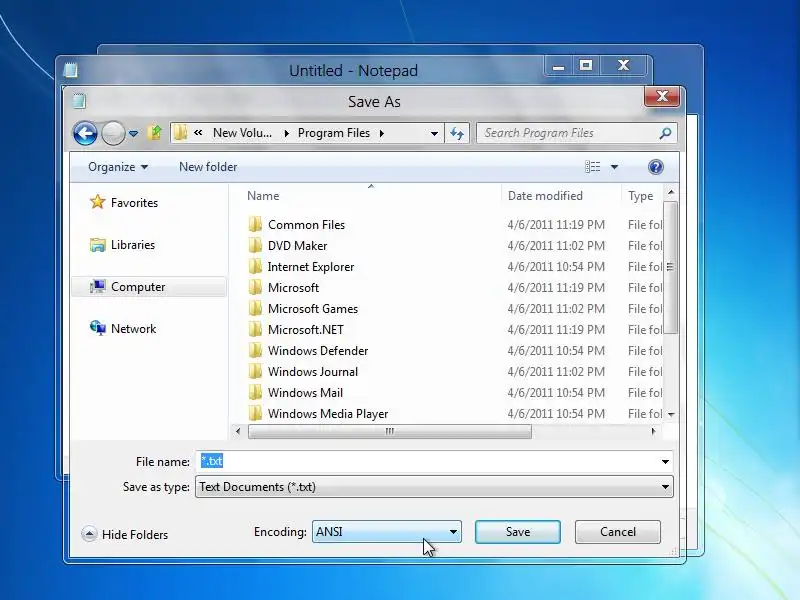Image resolution: width=800 pixels, height=600 pixels.
Task: Select the Internet Explorer folder icon
Action: [x=255, y=266]
